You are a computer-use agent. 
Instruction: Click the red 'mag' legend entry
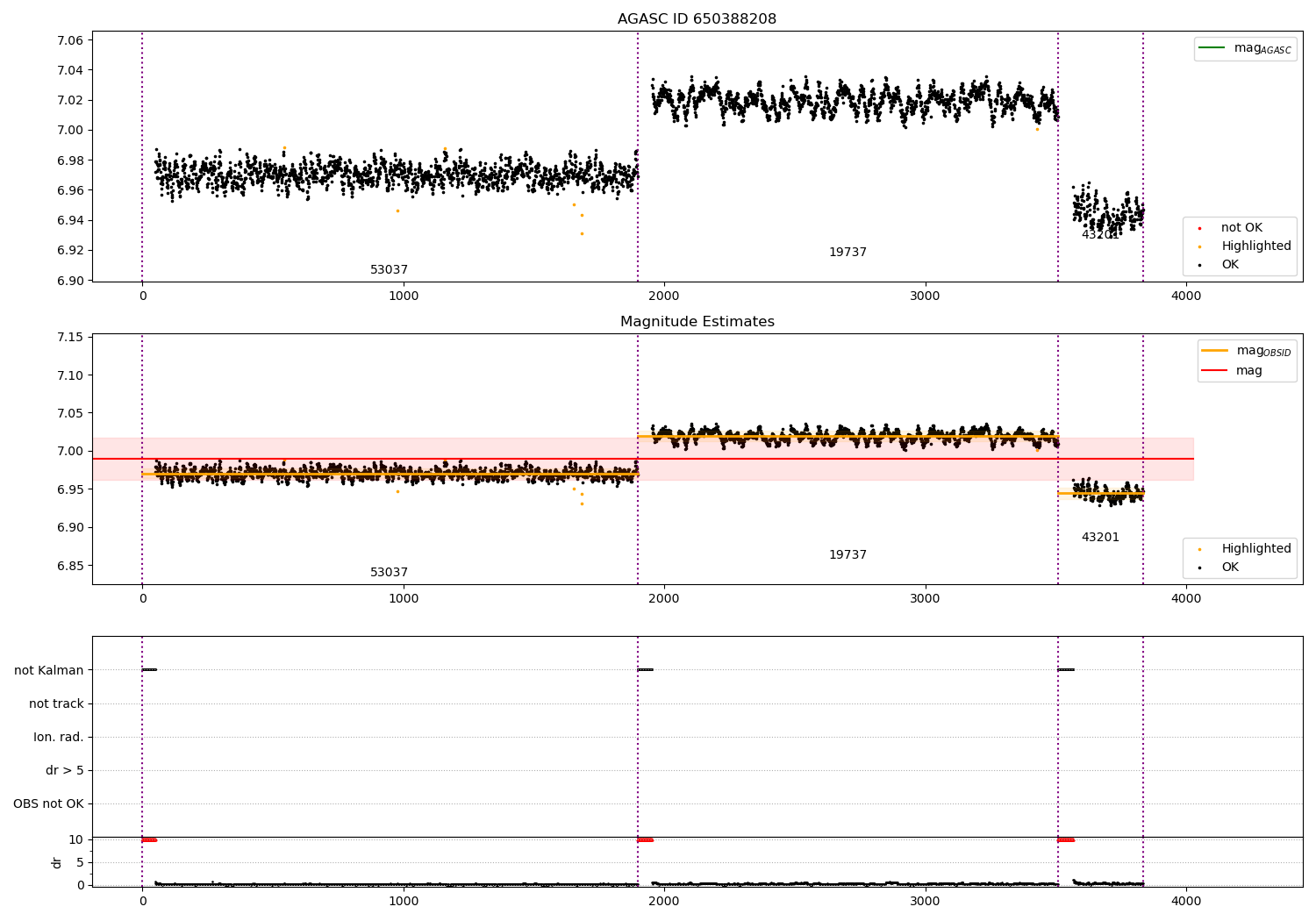1233,370
